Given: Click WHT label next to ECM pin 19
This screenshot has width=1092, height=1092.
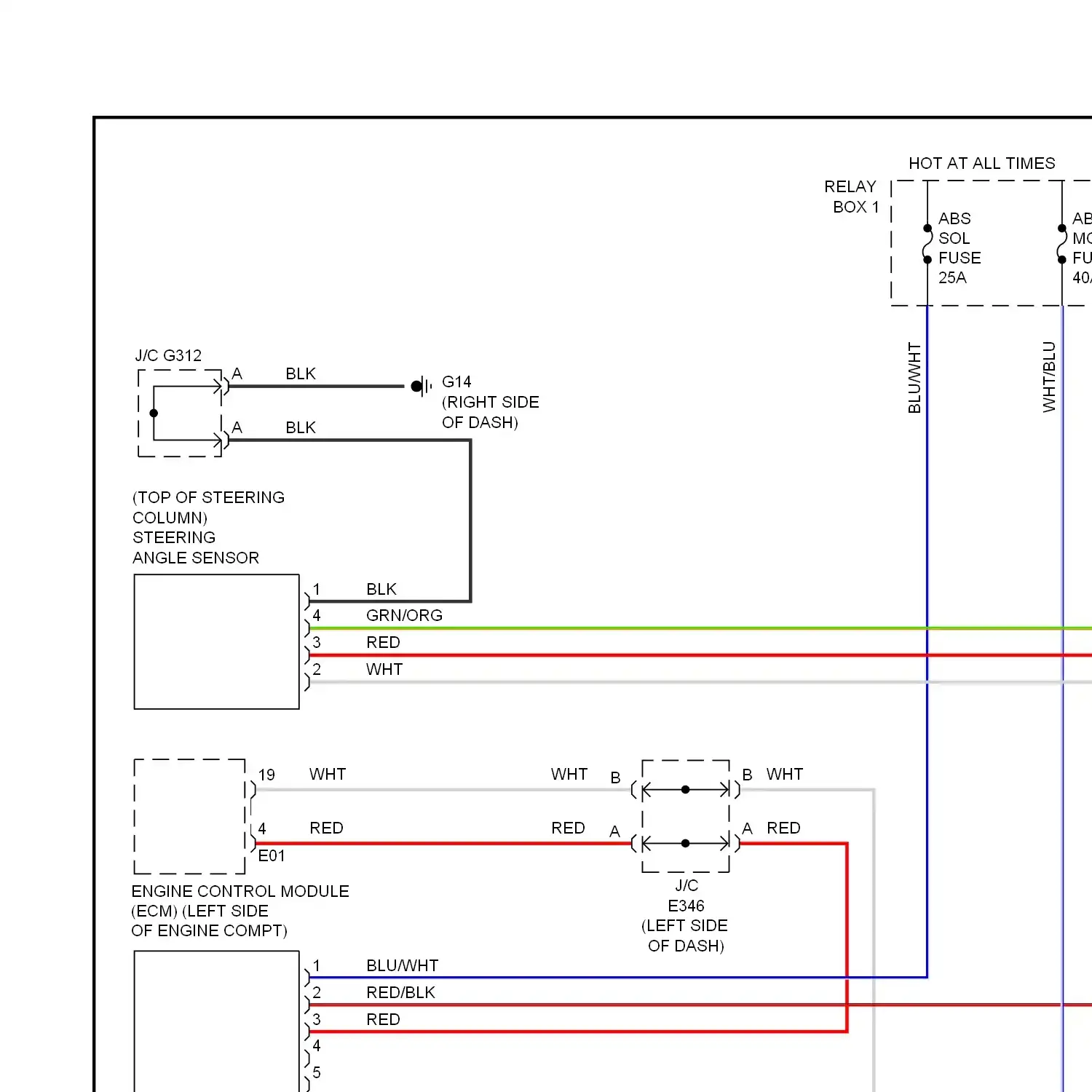Looking at the screenshot, I should tap(328, 774).
